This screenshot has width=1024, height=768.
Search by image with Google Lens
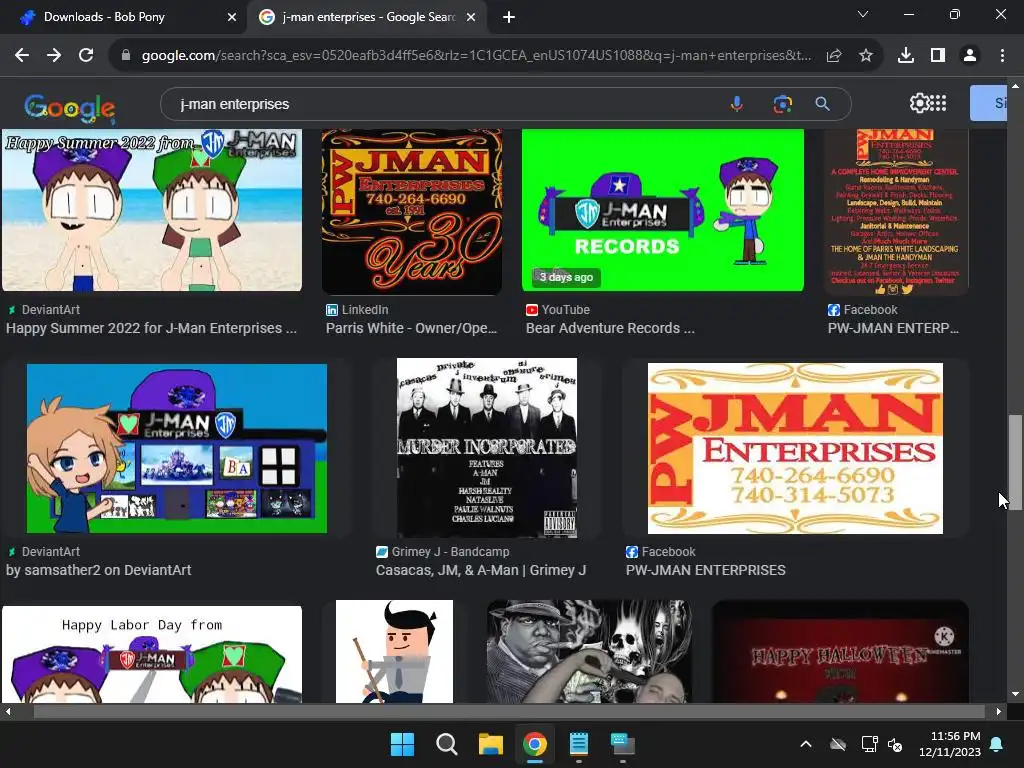tap(782, 104)
